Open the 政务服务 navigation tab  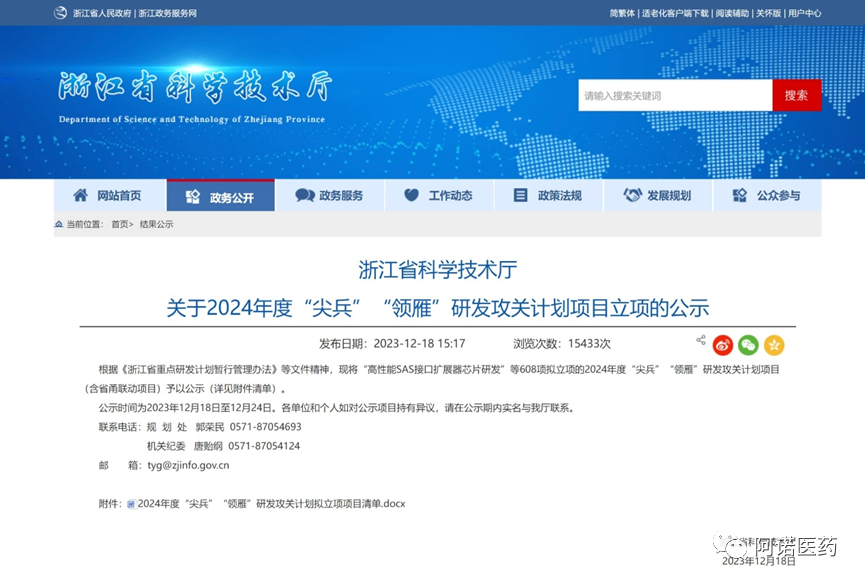pos(329,196)
